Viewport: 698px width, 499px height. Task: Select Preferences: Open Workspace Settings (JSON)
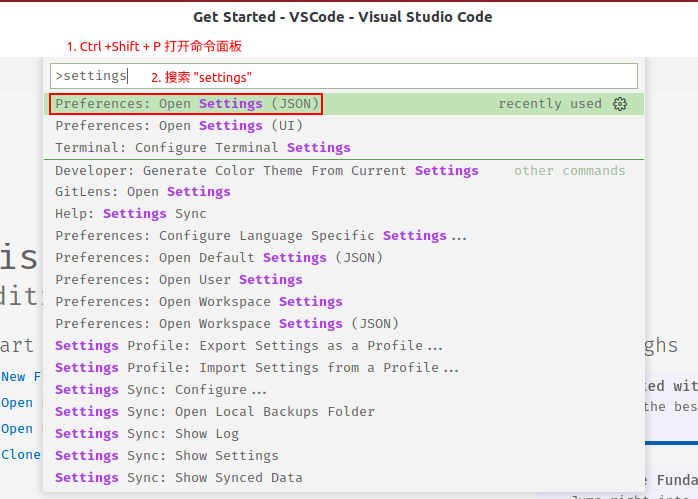click(344, 324)
